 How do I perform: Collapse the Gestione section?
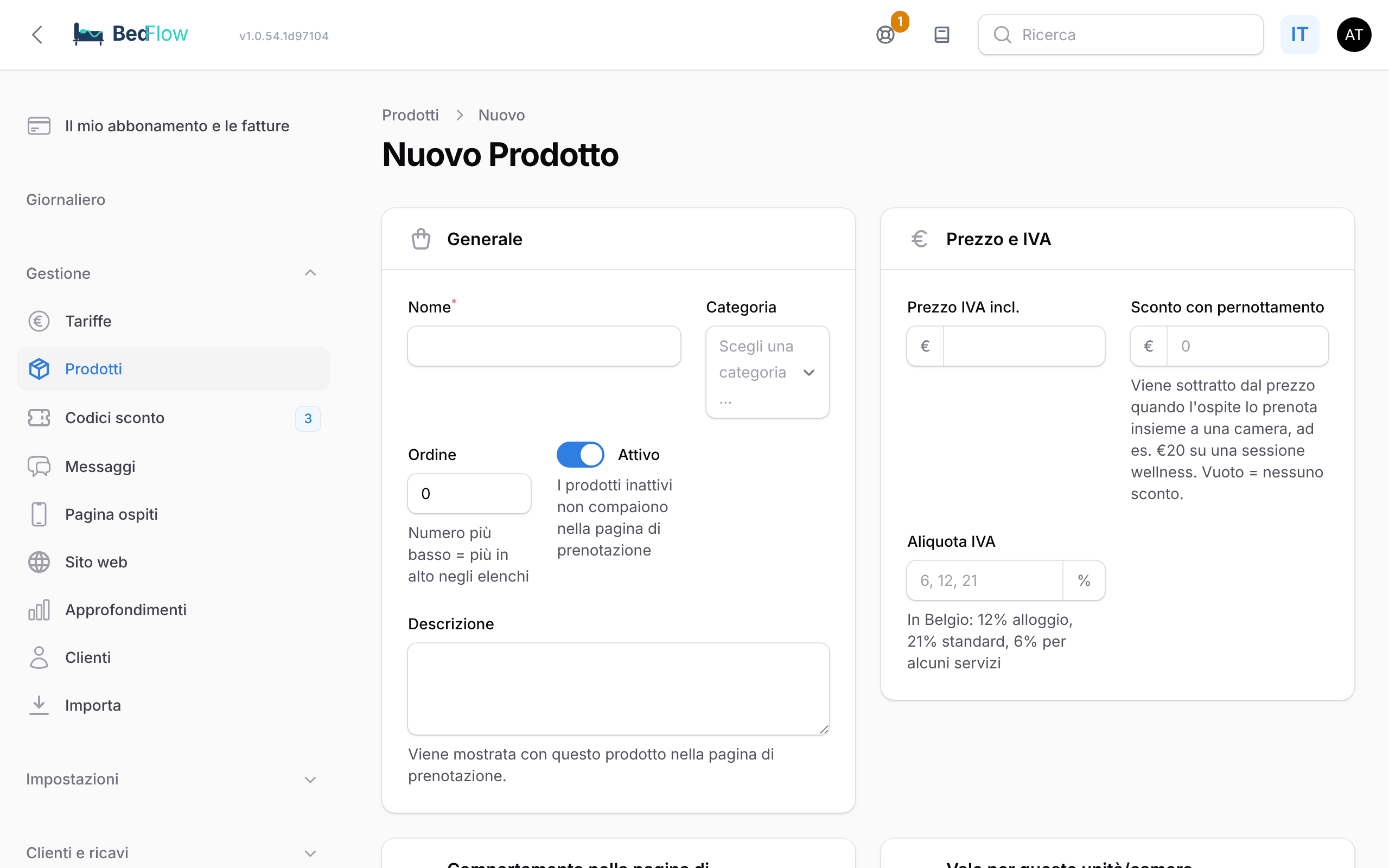pyautogui.click(x=310, y=273)
